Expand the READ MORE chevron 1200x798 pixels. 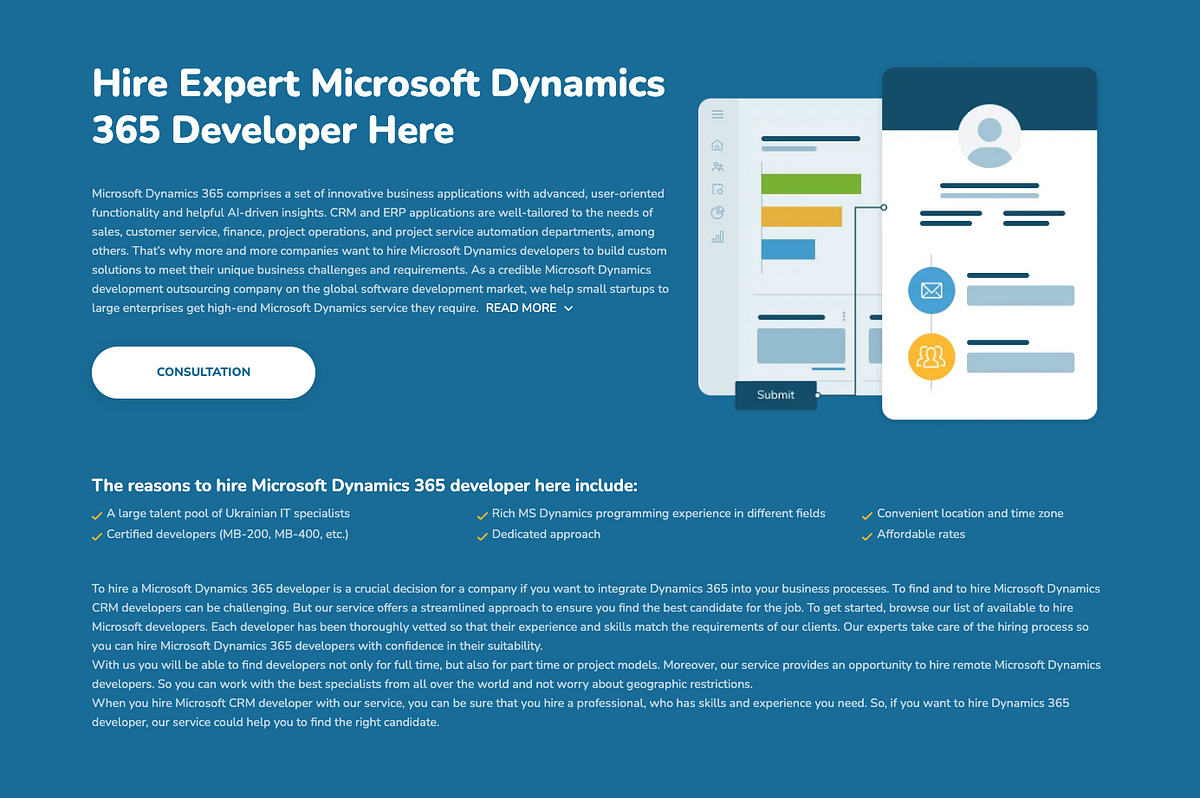[x=569, y=308]
